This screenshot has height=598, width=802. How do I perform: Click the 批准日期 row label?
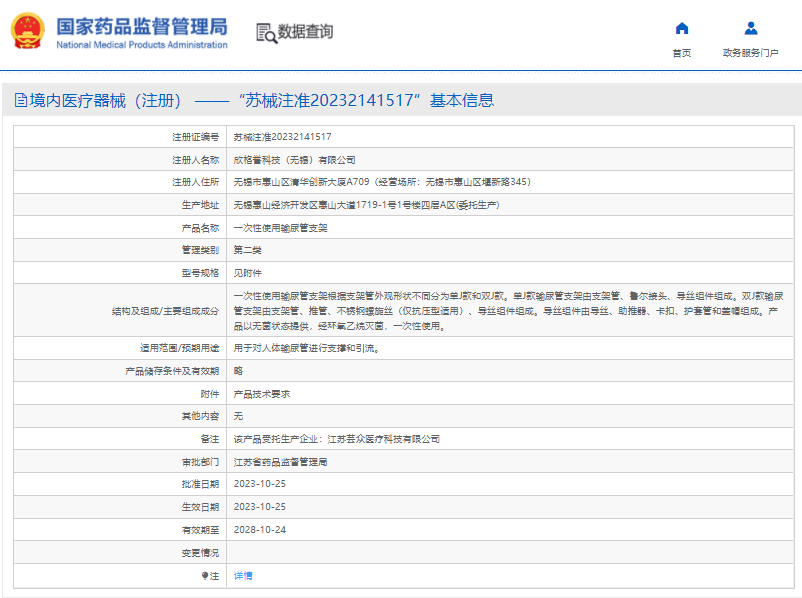coord(200,484)
